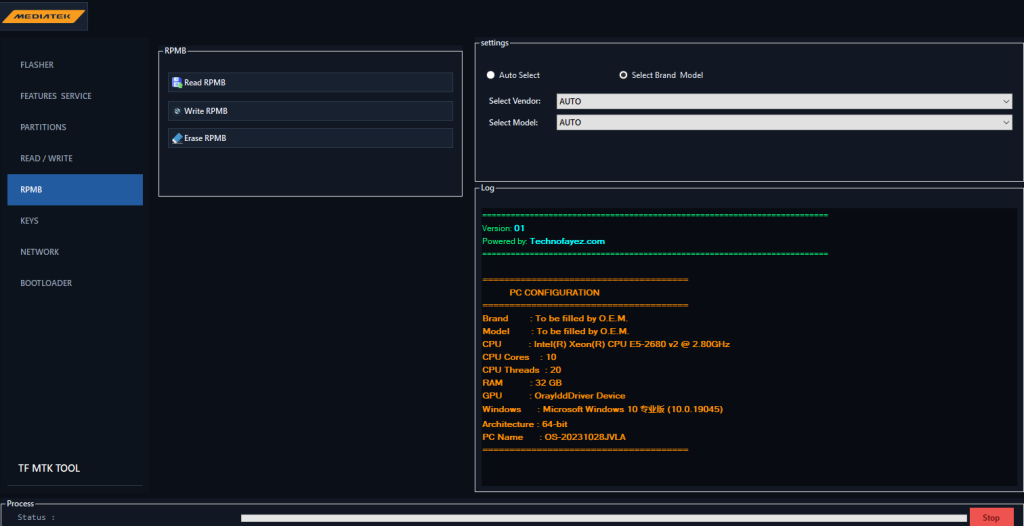This screenshot has width=1024, height=526.
Task: Click the Read RPMB disk icon
Action: coord(176,82)
